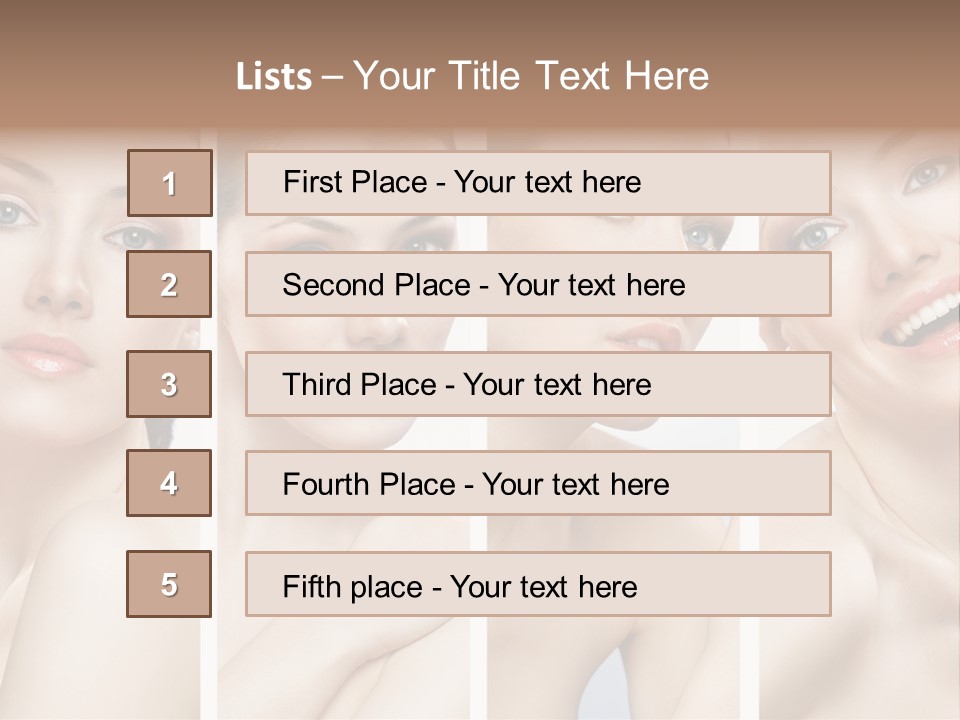
Task: Click the number 5 box
Action: (x=169, y=584)
